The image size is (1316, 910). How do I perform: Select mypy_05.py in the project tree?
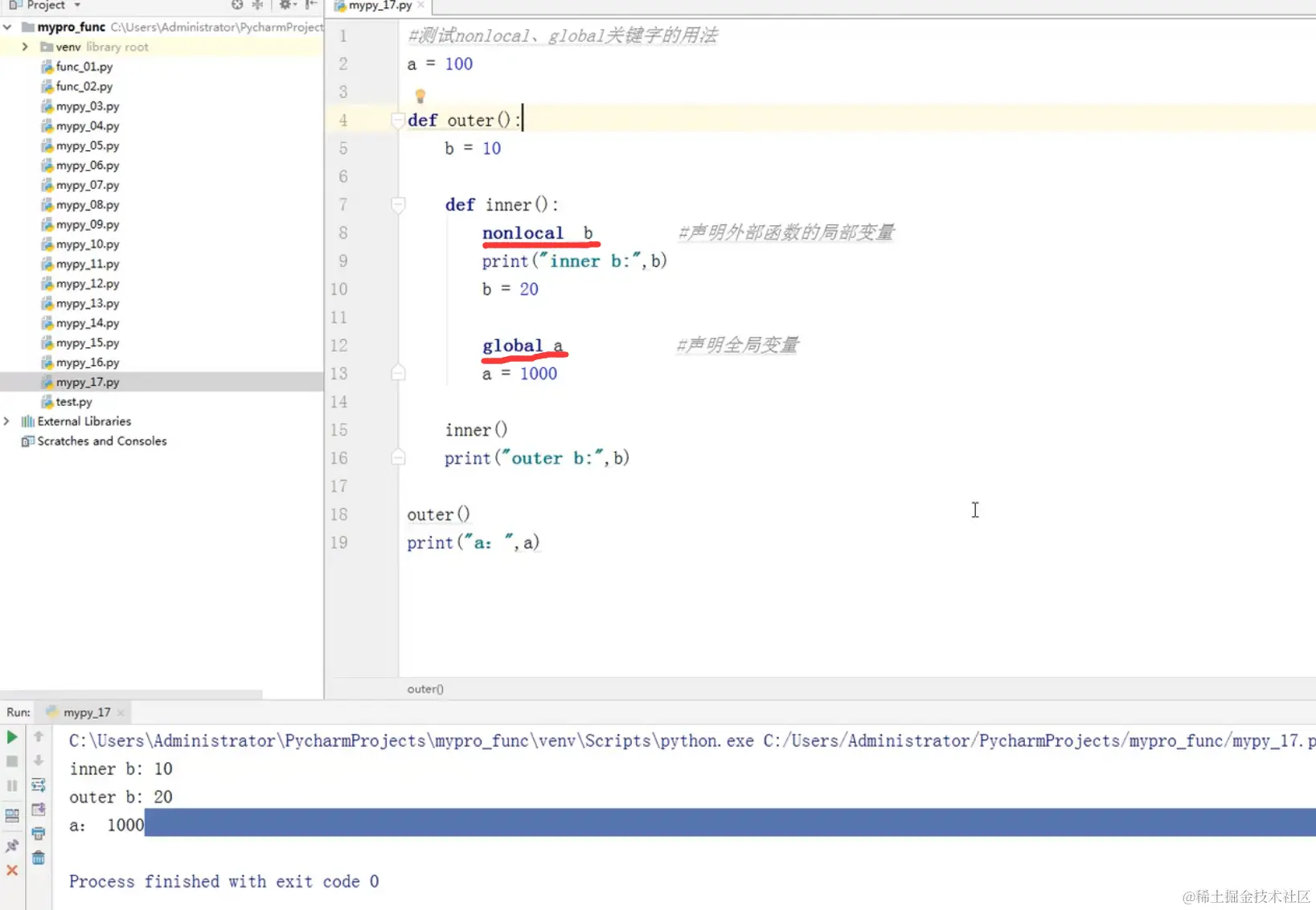[88, 146]
